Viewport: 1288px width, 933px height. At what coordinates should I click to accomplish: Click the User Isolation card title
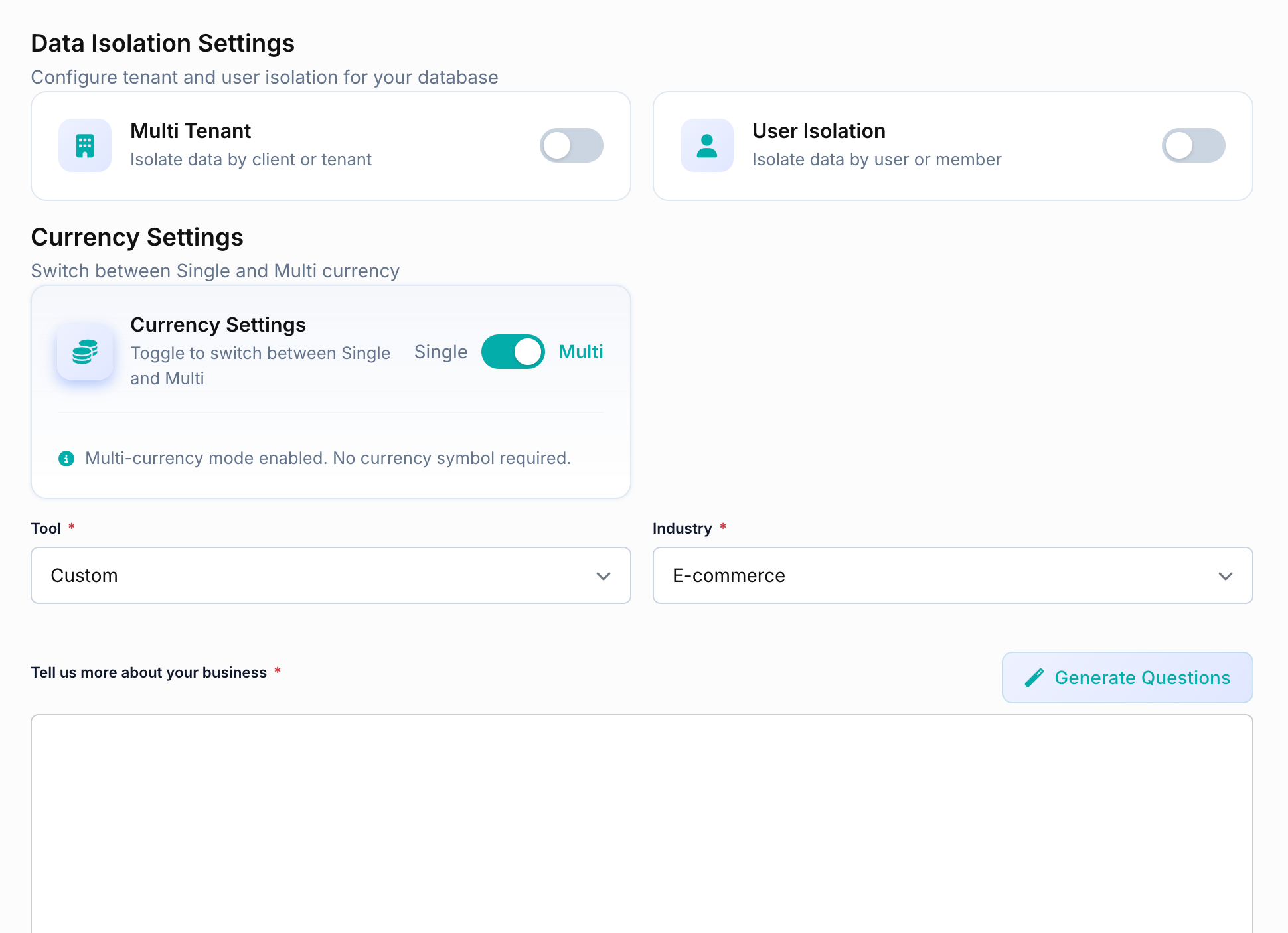[x=819, y=131]
